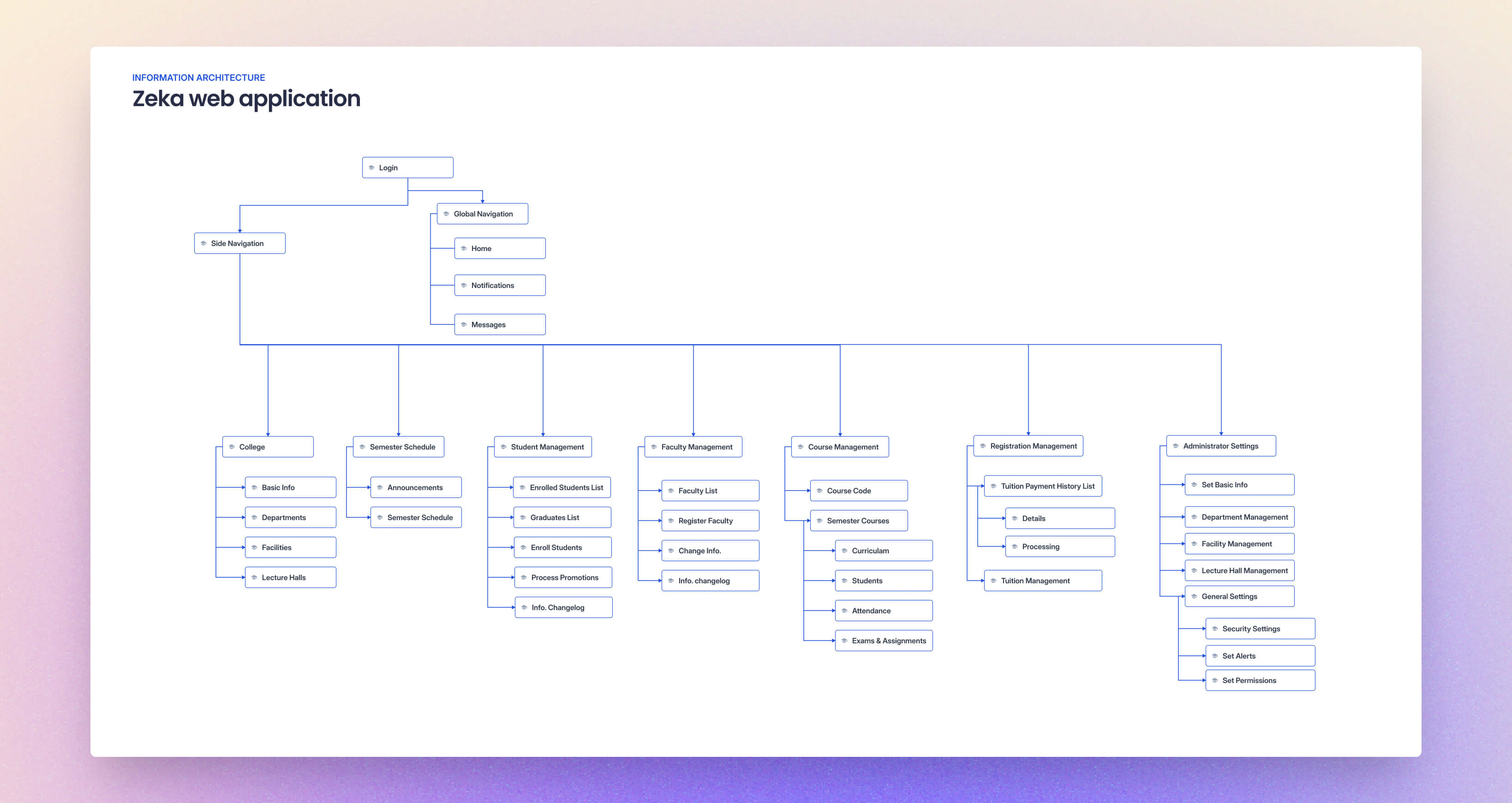Screen dimensions: 1512x803
Task: Click the cap icon beside Security Settings
Action: click(1215, 629)
